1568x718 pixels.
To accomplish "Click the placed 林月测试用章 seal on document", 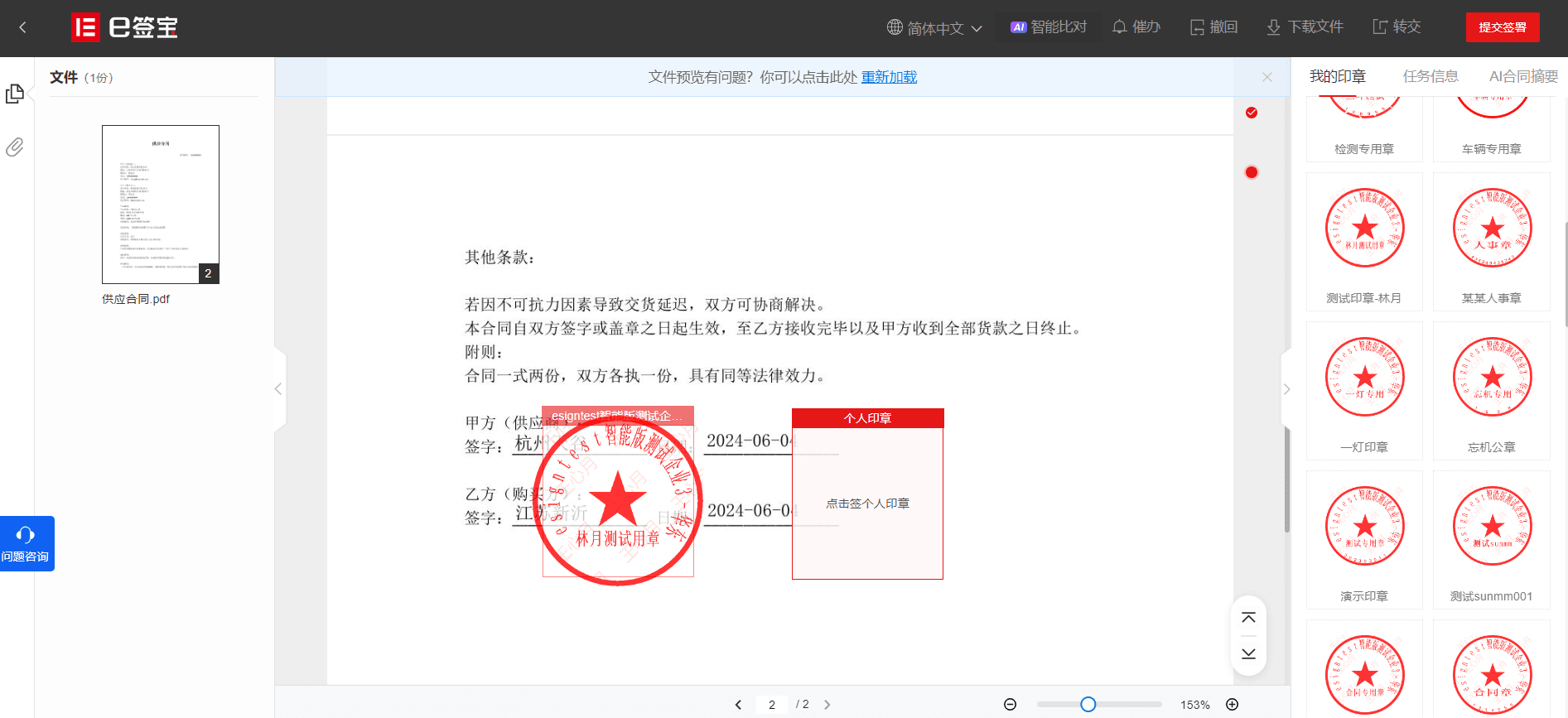I will [x=618, y=499].
